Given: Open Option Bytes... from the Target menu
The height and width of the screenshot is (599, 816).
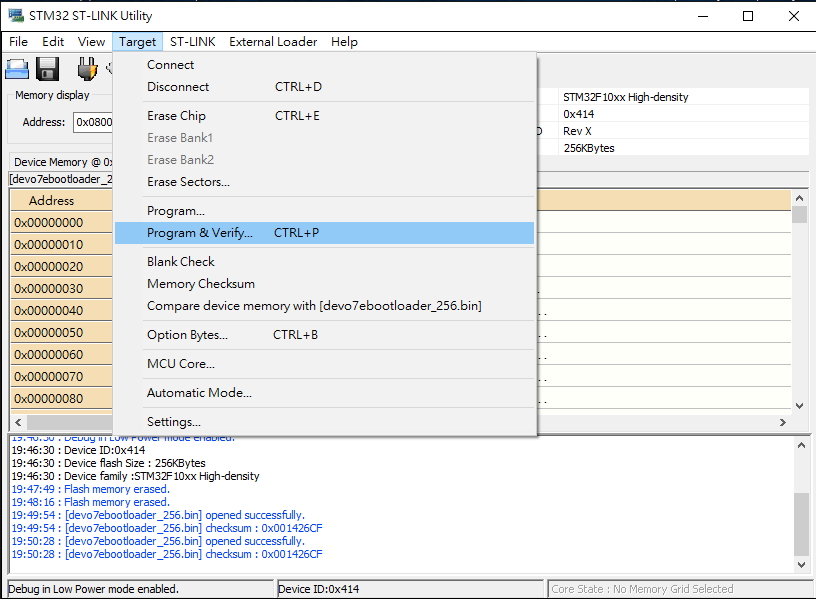Looking at the screenshot, I should point(324,335).
